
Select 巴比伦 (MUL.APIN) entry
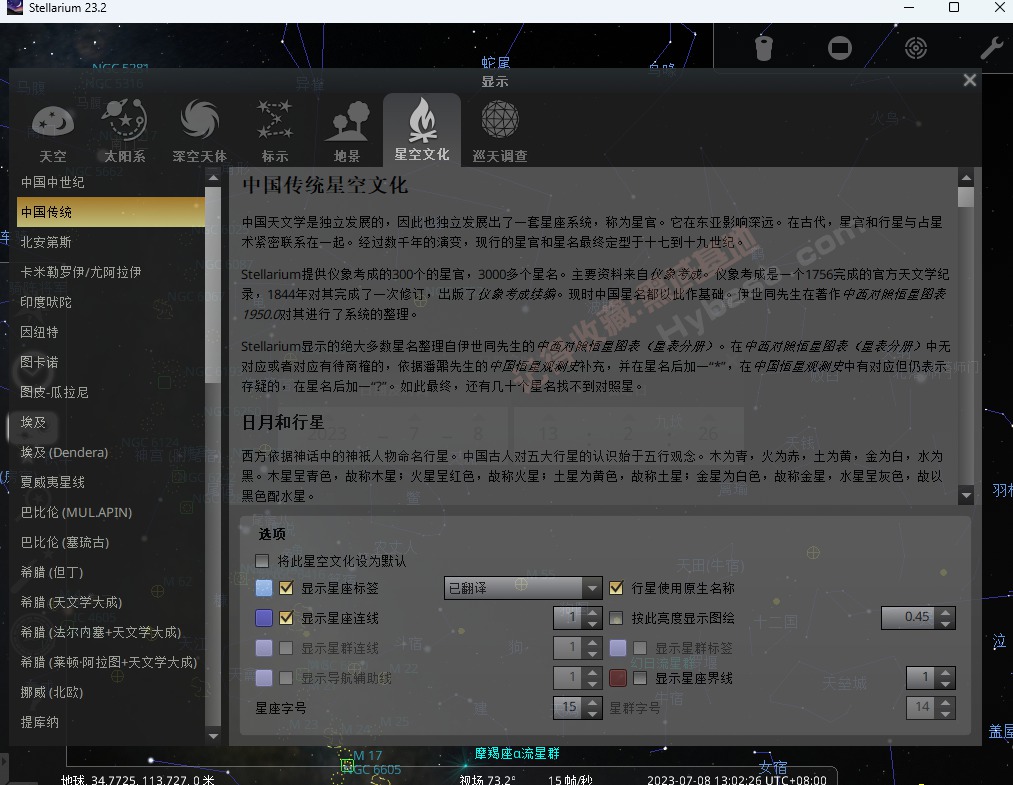pos(110,512)
